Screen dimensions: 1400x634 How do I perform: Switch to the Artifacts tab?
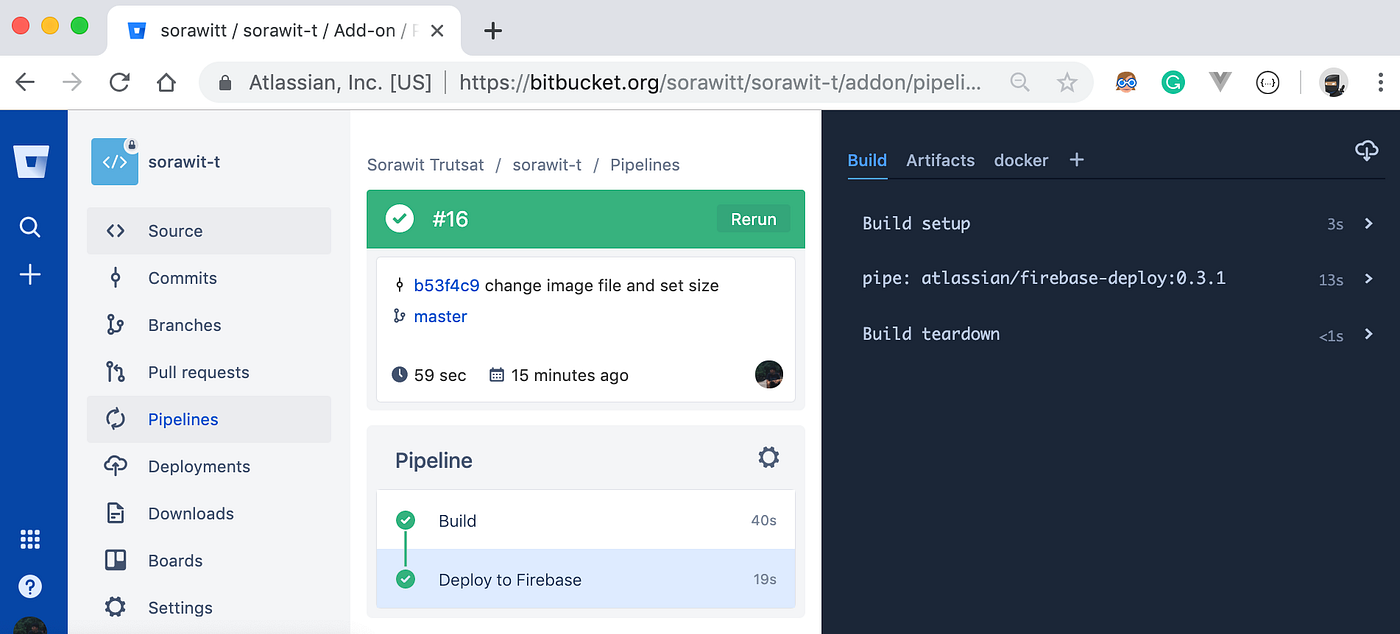940,160
